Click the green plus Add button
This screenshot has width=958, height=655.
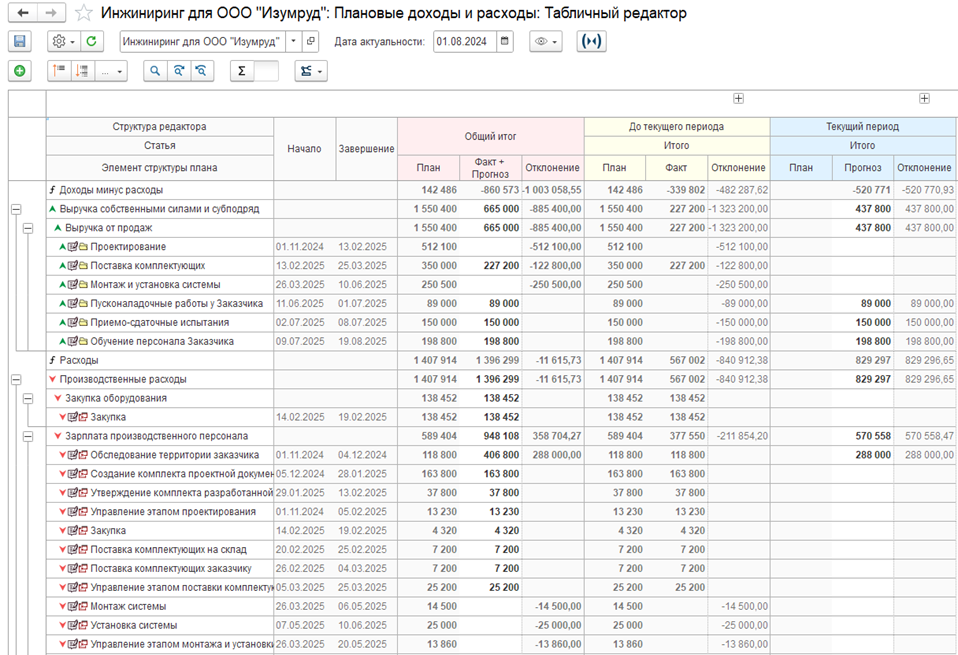pos(20,71)
